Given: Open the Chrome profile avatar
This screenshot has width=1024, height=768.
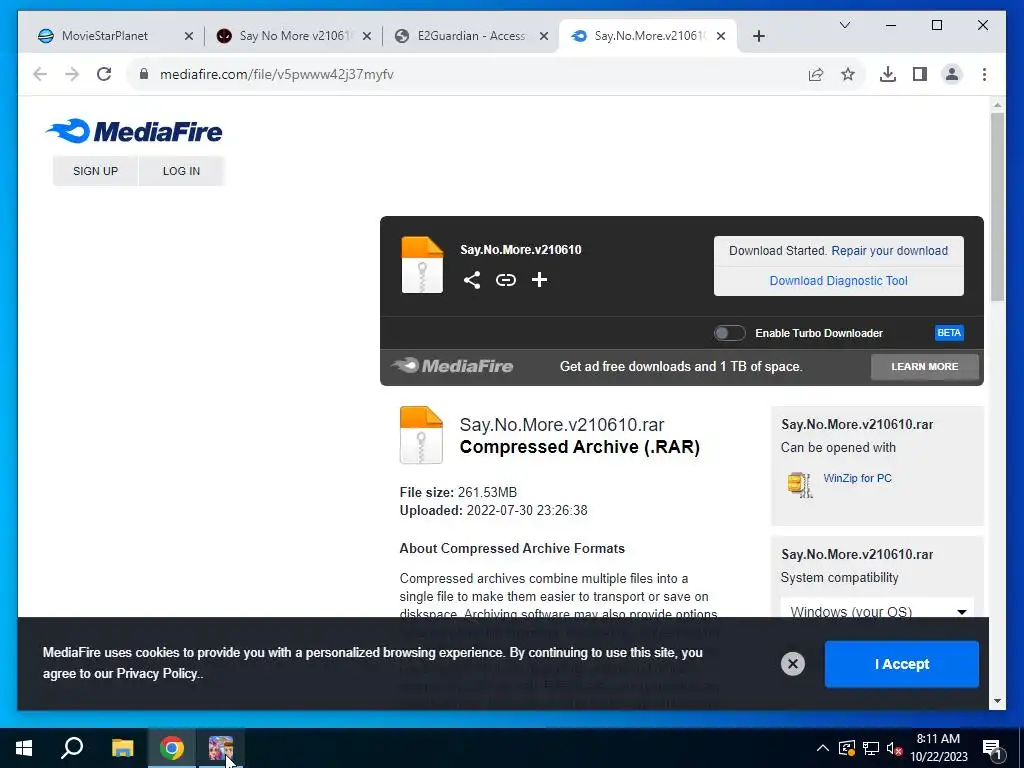Looking at the screenshot, I should (x=952, y=74).
